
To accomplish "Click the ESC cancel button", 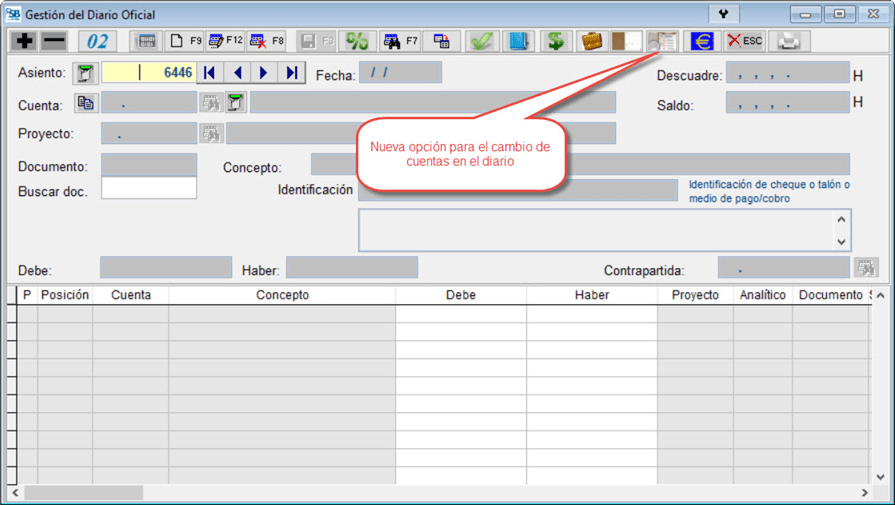I will tap(744, 41).
